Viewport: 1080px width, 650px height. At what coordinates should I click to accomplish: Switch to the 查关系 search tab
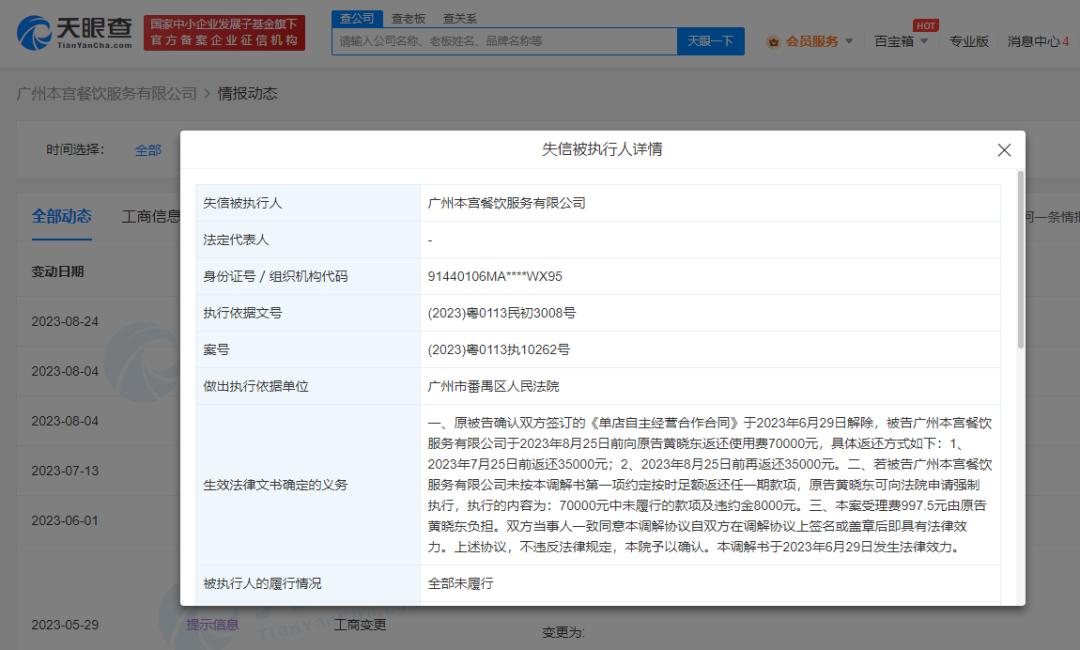[x=459, y=18]
